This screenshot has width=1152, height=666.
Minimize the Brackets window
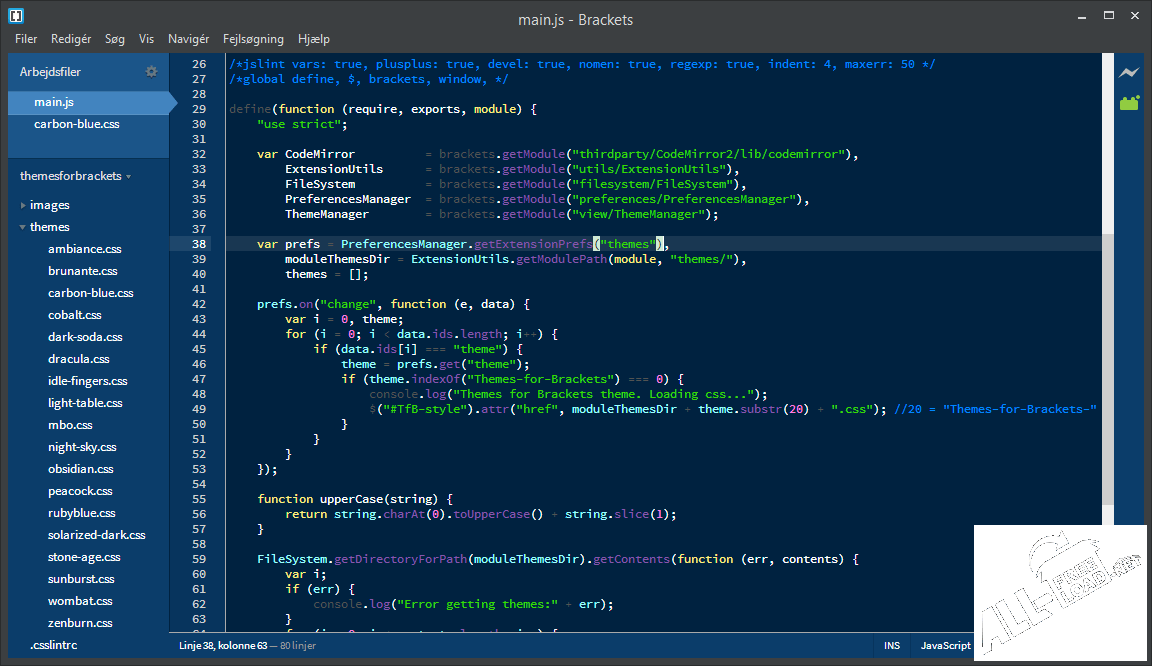click(1081, 17)
